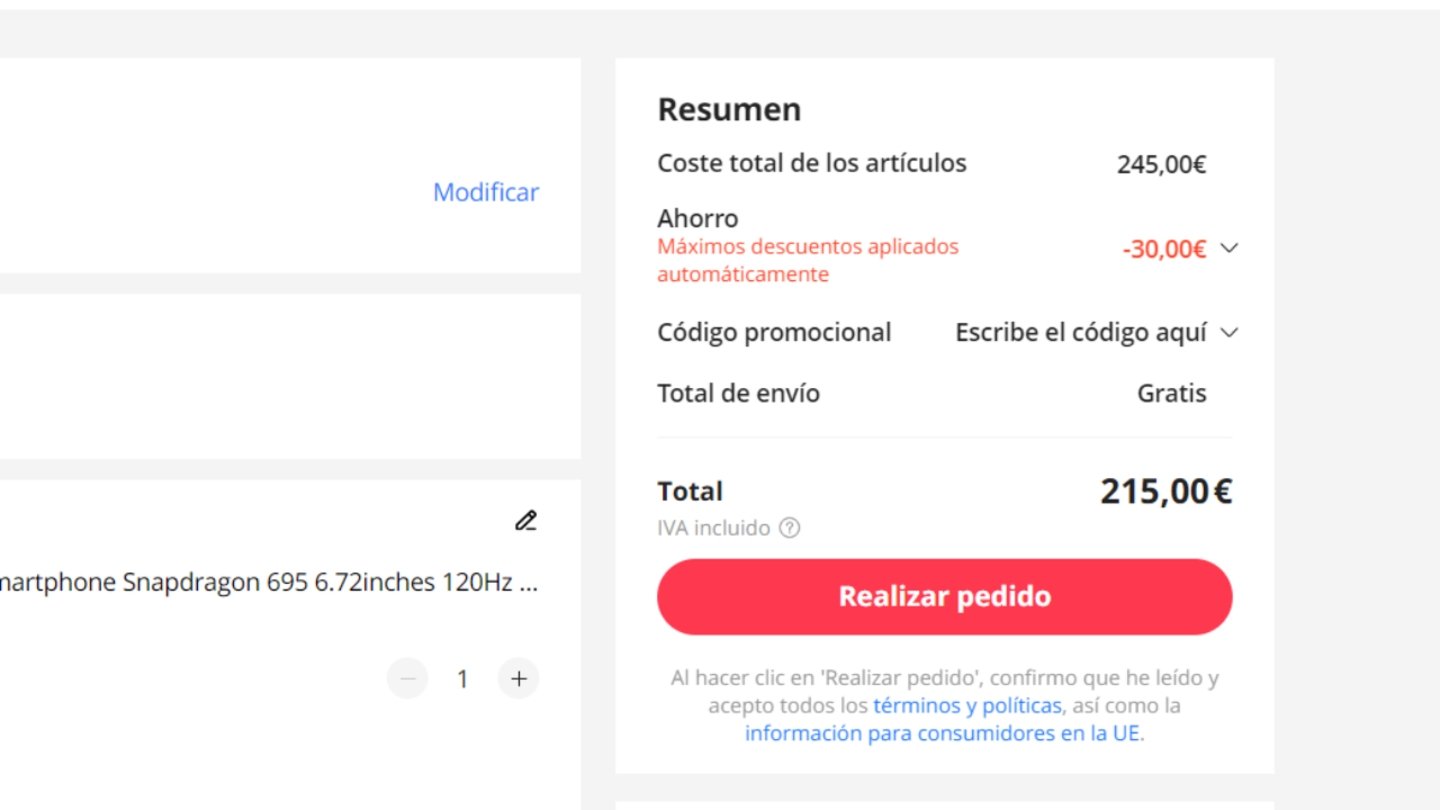1440x810 pixels.
Task: Click the pencil edit icon
Action: tap(526, 520)
